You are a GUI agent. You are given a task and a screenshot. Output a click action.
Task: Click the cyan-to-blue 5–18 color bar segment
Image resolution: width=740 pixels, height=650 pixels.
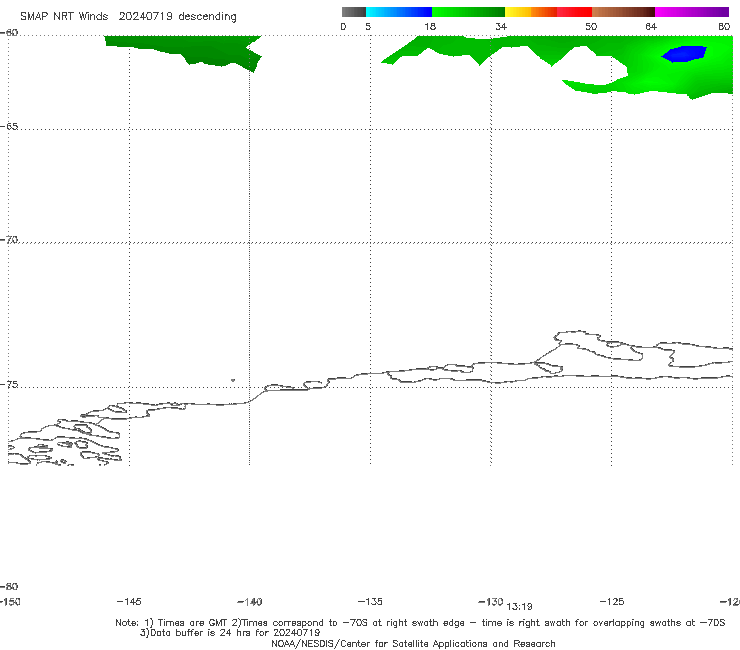coord(399,12)
